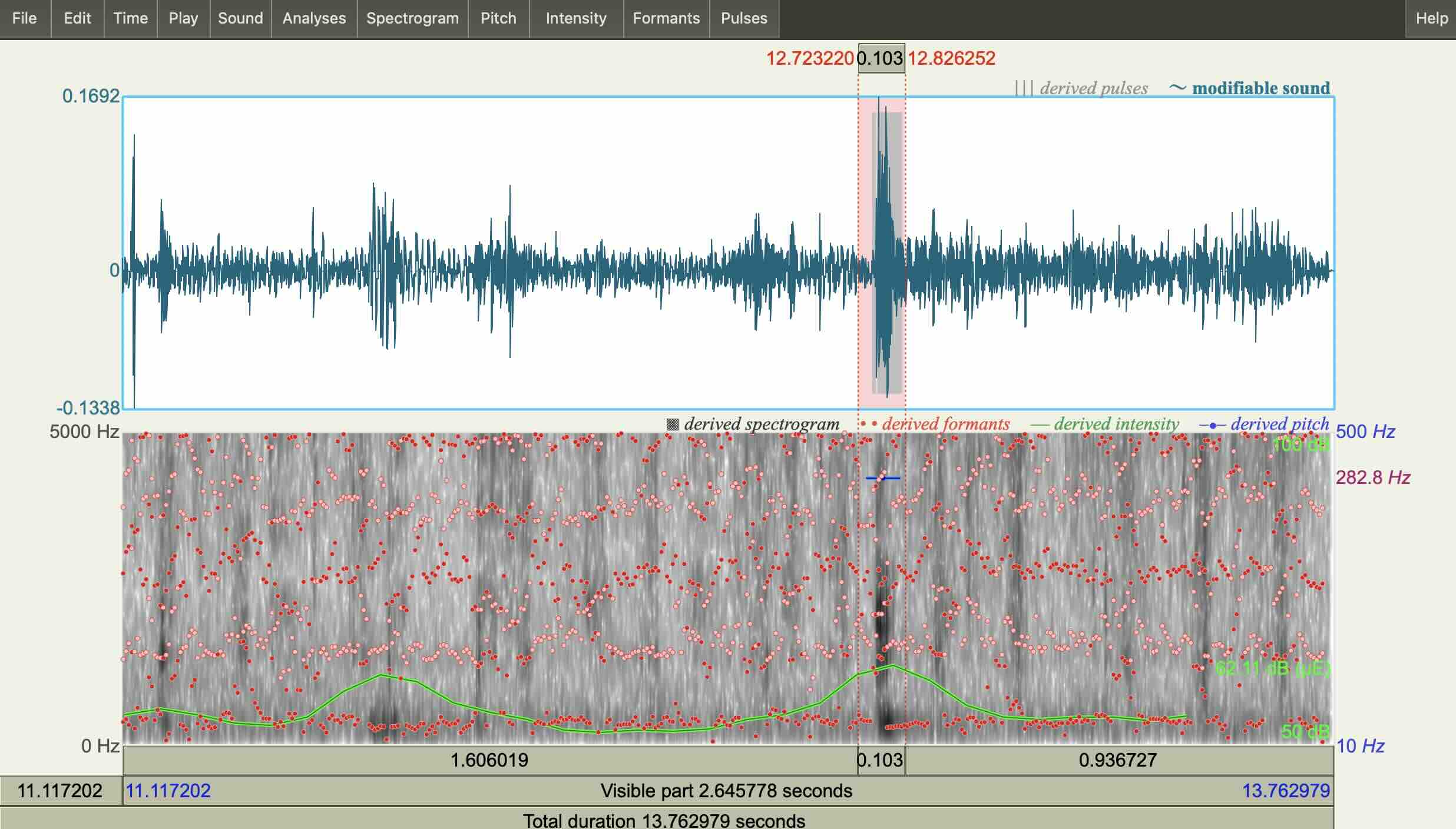Image resolution: width=1456 pixels, height=829 pixels.
Task: Click the 0.1692 waveform maximum value
Action: pos(91,96)
